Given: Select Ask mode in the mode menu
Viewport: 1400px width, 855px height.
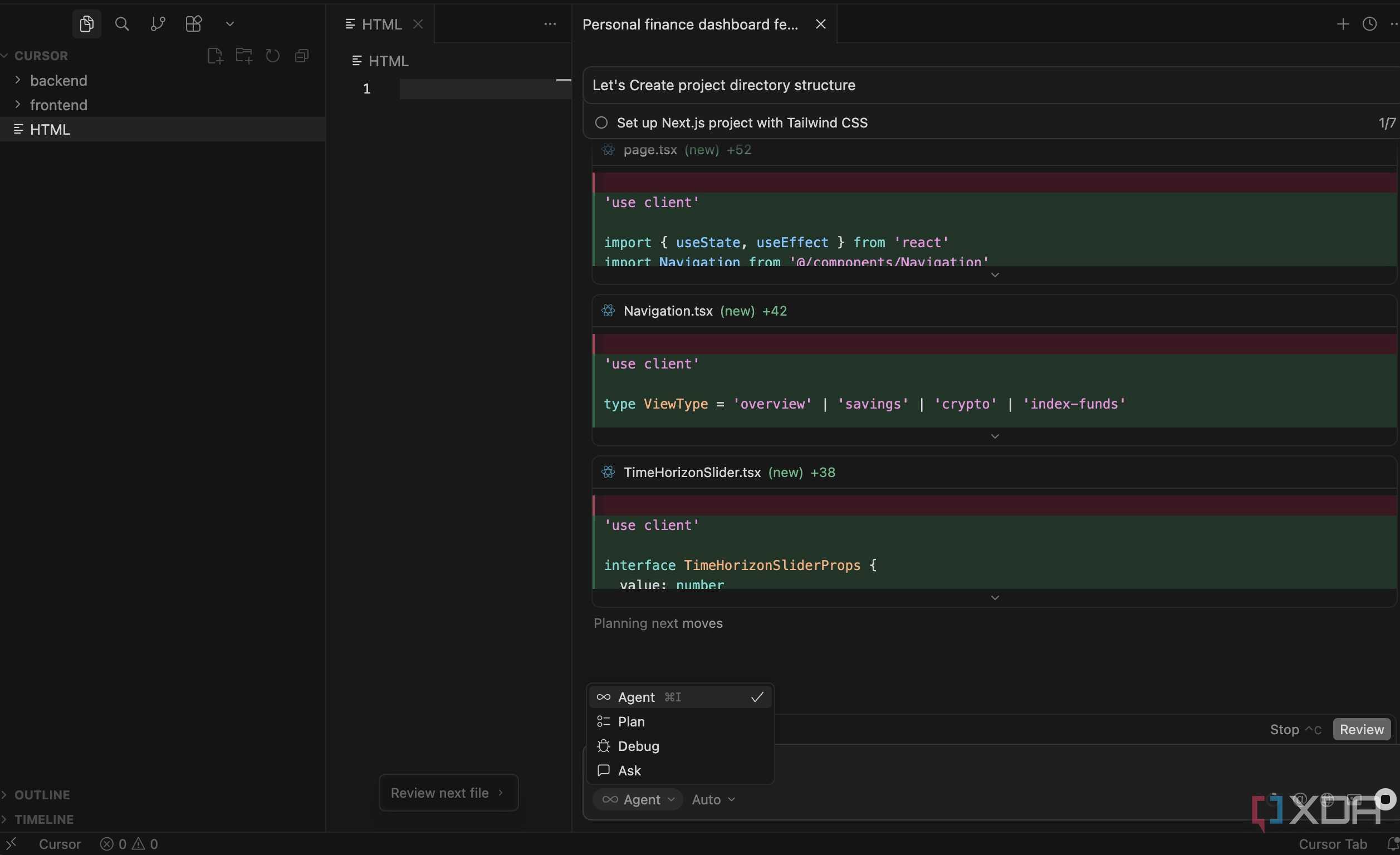Looking at the screenshot, I should pos(679,770).
